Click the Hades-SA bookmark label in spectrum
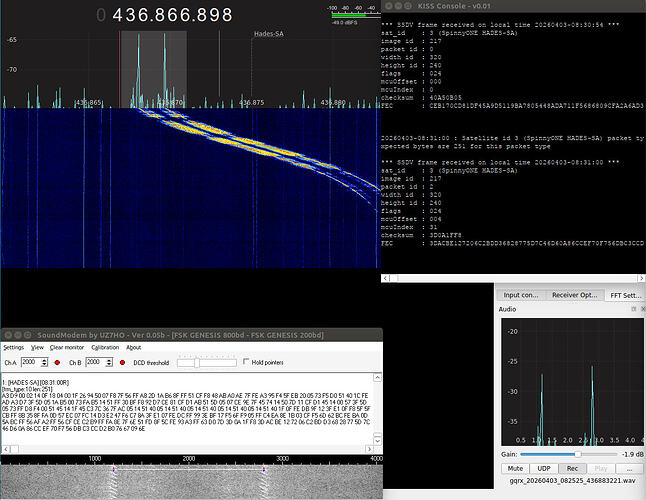646x500 pixels. pyautogui.click(x=269, y=34)
